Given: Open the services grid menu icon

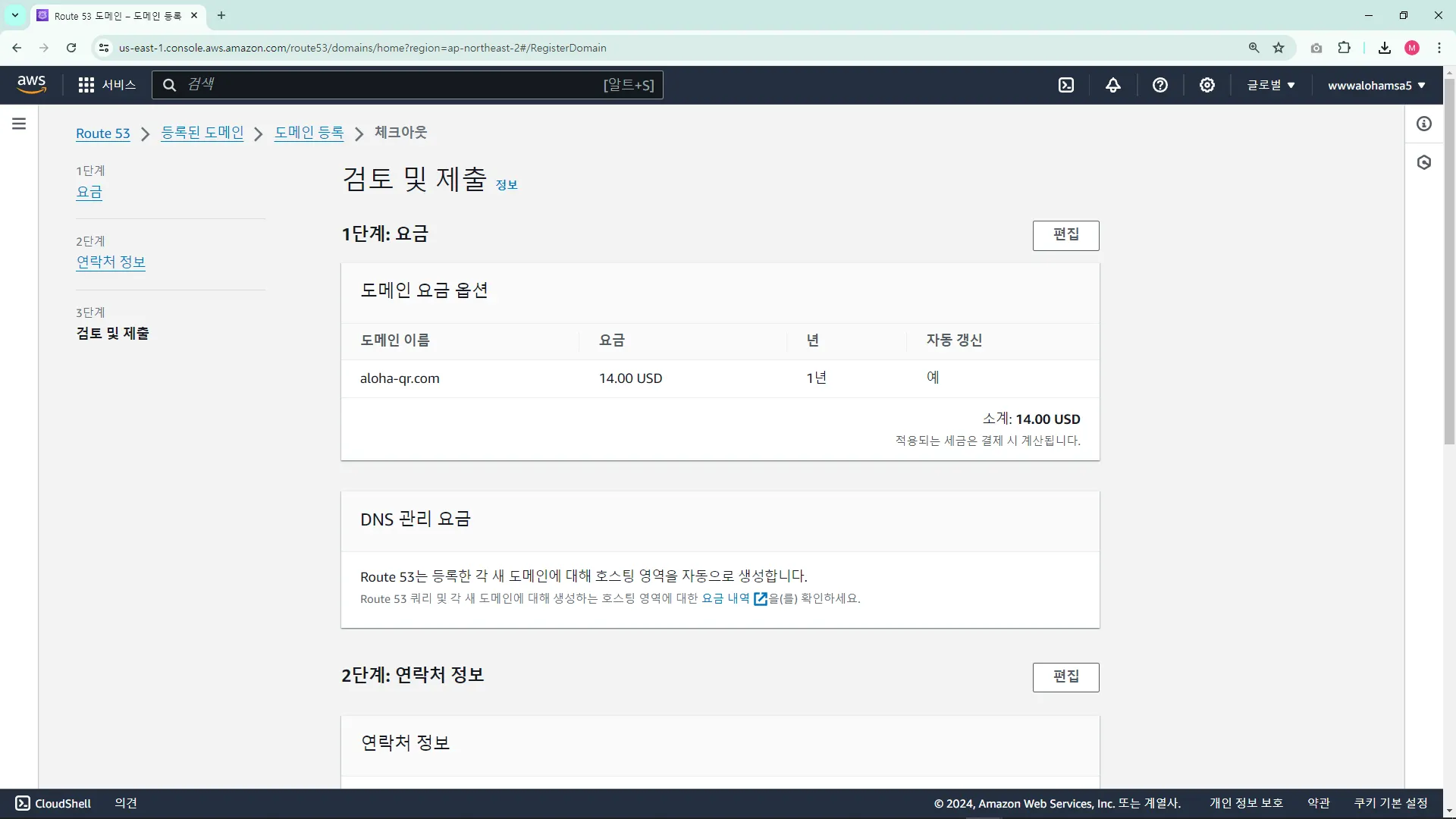Looking at the screenshot, I should 86,85.
